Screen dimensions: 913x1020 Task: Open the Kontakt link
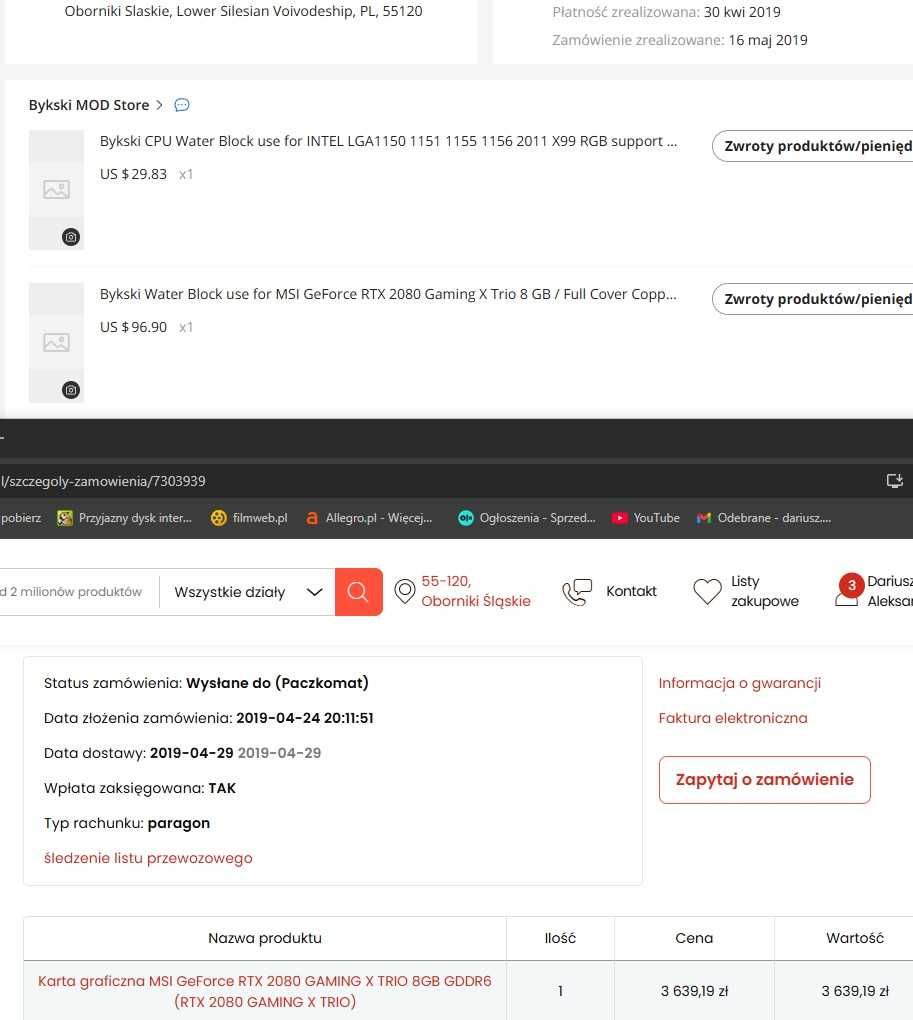pyautogui.click(x=631, y=591)
